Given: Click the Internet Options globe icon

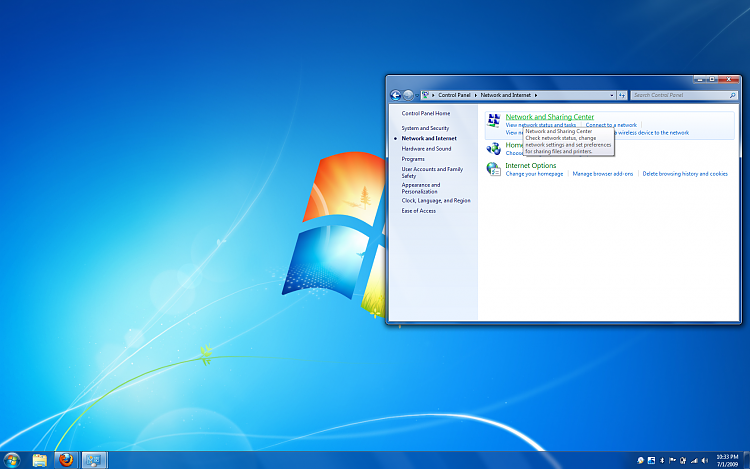Looking at the screenshot, I should pos(493,169).
